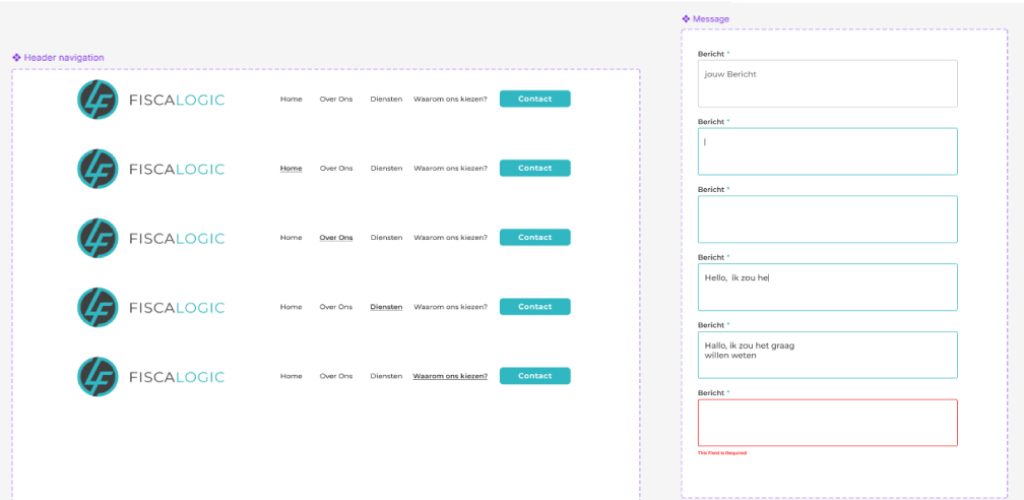Click Home in the header with Over Ons underlined
The width and height of the screenshot is (1024, 500).
coord(291,238)
